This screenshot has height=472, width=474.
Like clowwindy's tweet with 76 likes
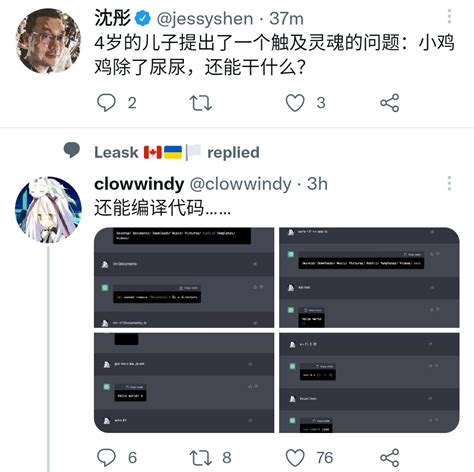[295, 457]
